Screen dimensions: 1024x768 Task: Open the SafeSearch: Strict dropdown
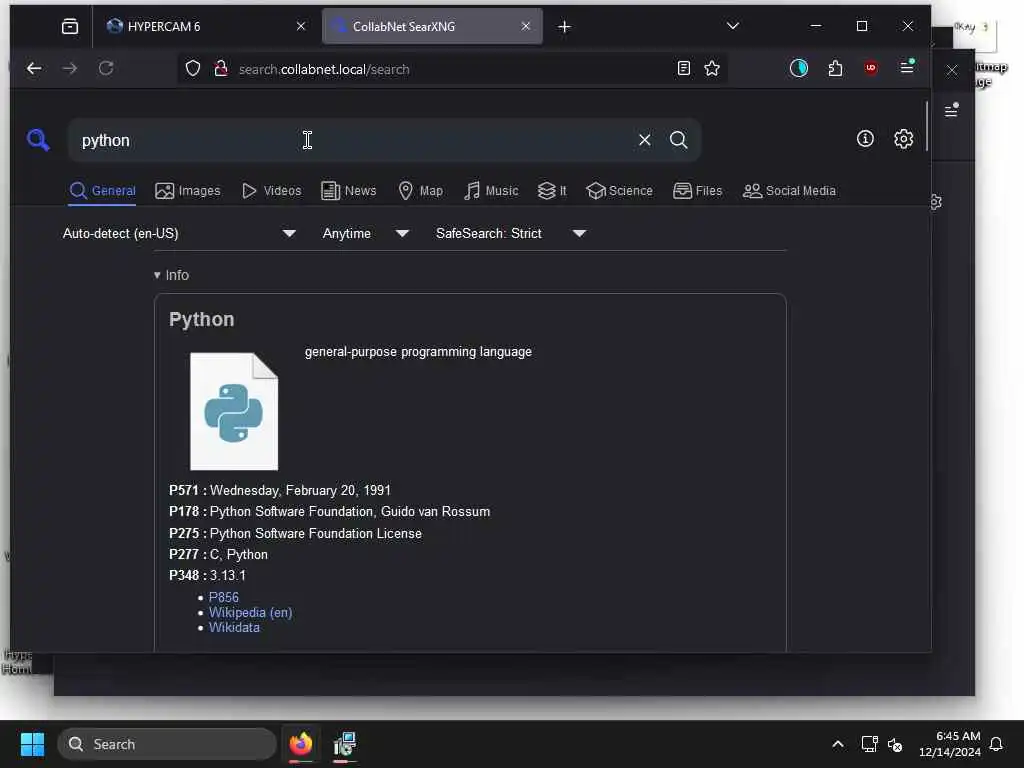coord(510,233)
